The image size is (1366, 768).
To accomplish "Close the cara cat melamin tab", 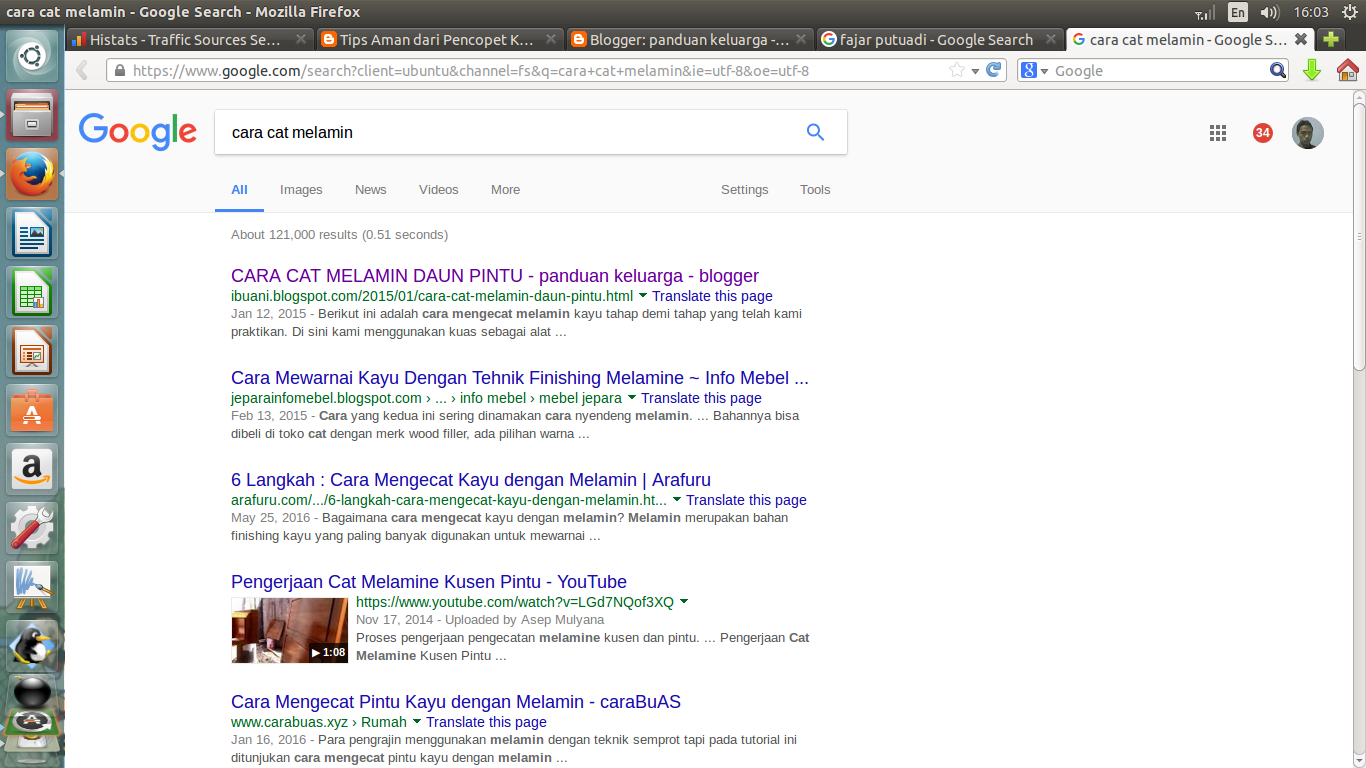I will [1300, 40].
